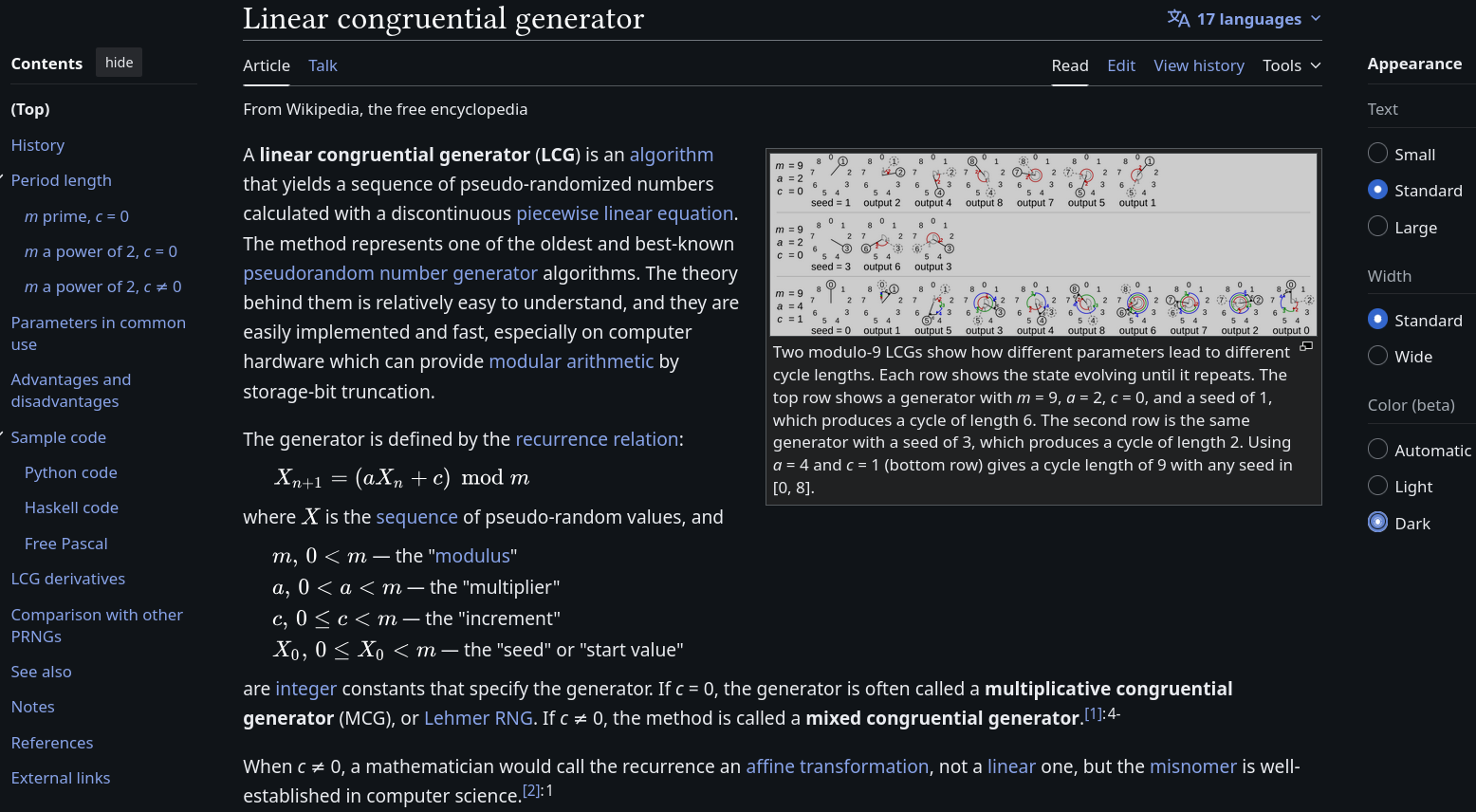Open the modulo-9 LCG diagram thumbnail
Screen dimensions: 1476x812
pos(1043,244)
